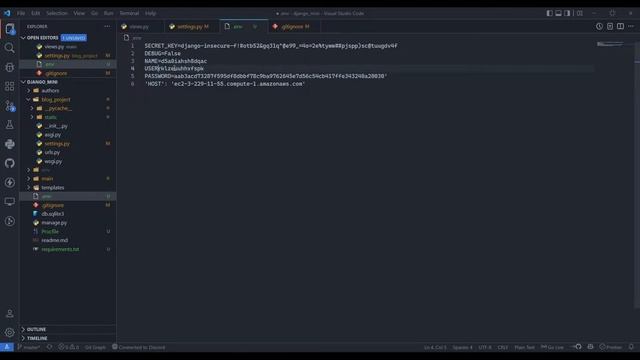Click Connected to Discord status item
The height and width of the screenshot is (360, 640).
pos(139,347)
